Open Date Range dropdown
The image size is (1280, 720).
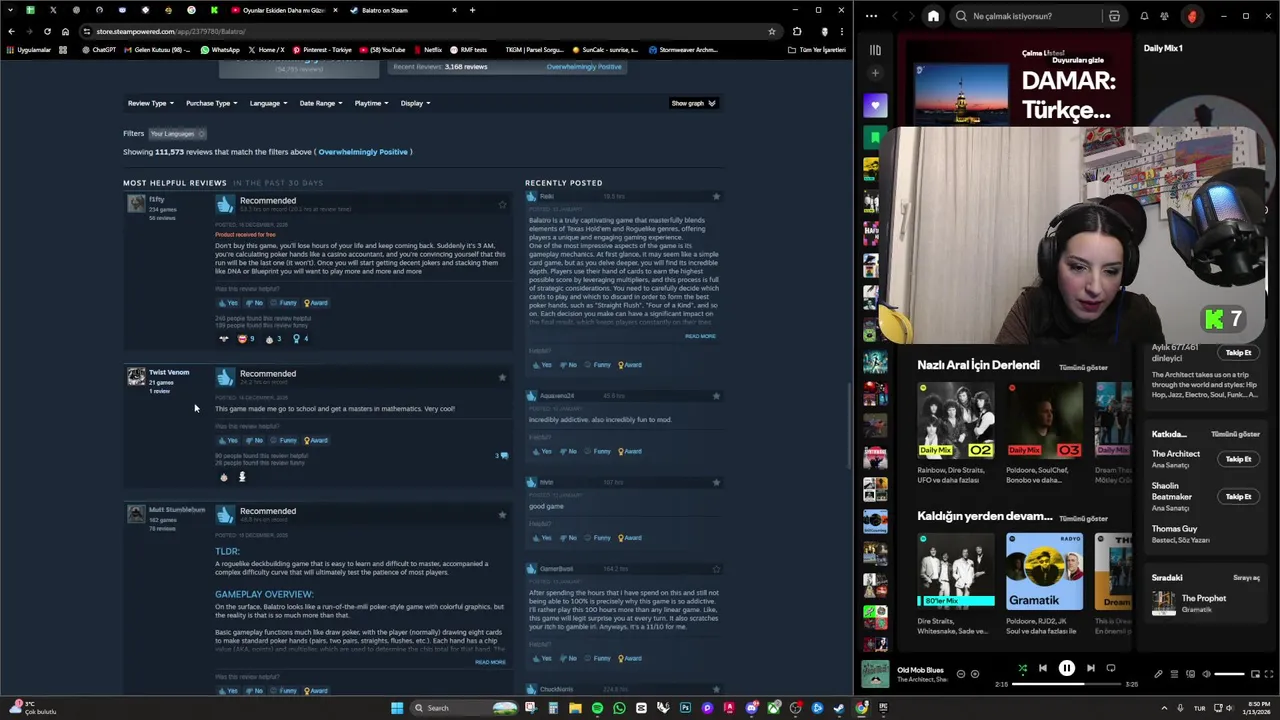click(x=321, y=103)
